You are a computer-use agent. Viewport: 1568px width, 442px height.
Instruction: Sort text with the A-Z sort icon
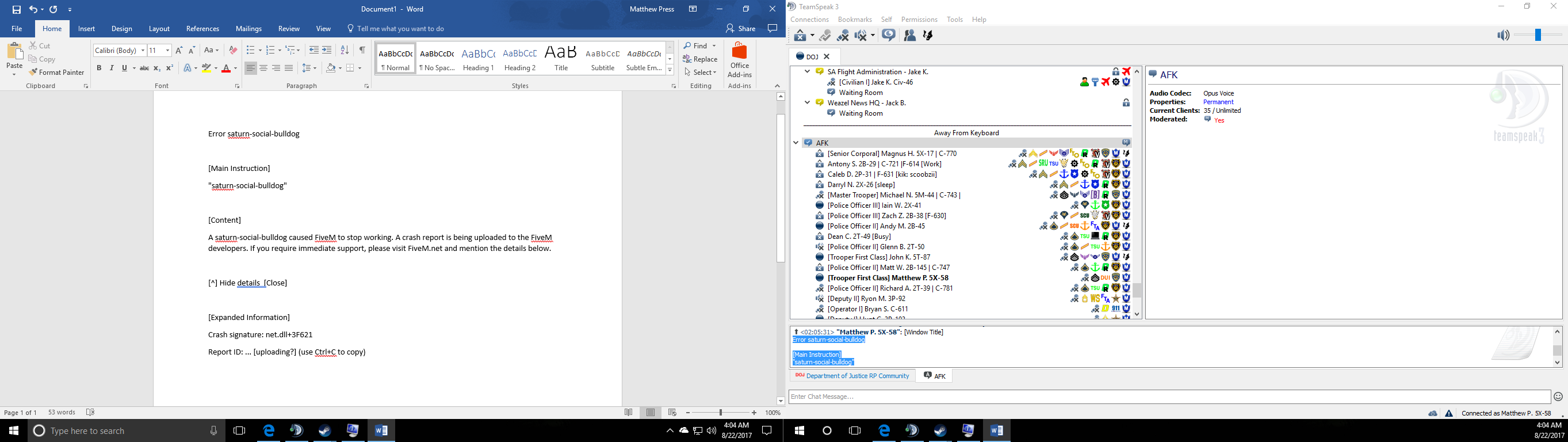click(345, 50)
